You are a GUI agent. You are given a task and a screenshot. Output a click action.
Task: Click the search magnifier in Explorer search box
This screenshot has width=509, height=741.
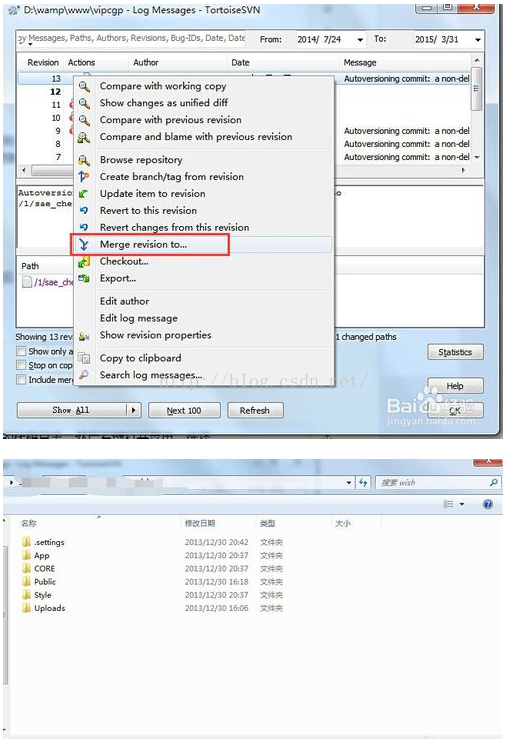point(493,483)
